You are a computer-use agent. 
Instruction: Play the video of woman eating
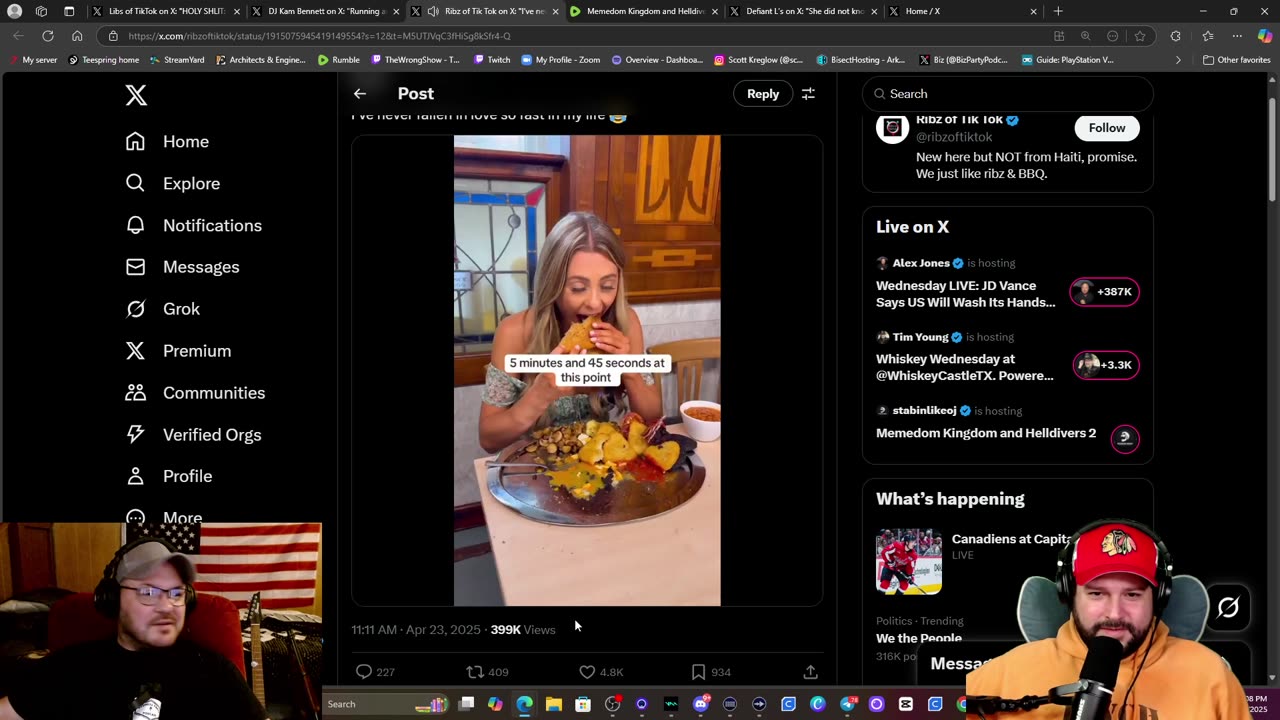(x=587, y=371)
